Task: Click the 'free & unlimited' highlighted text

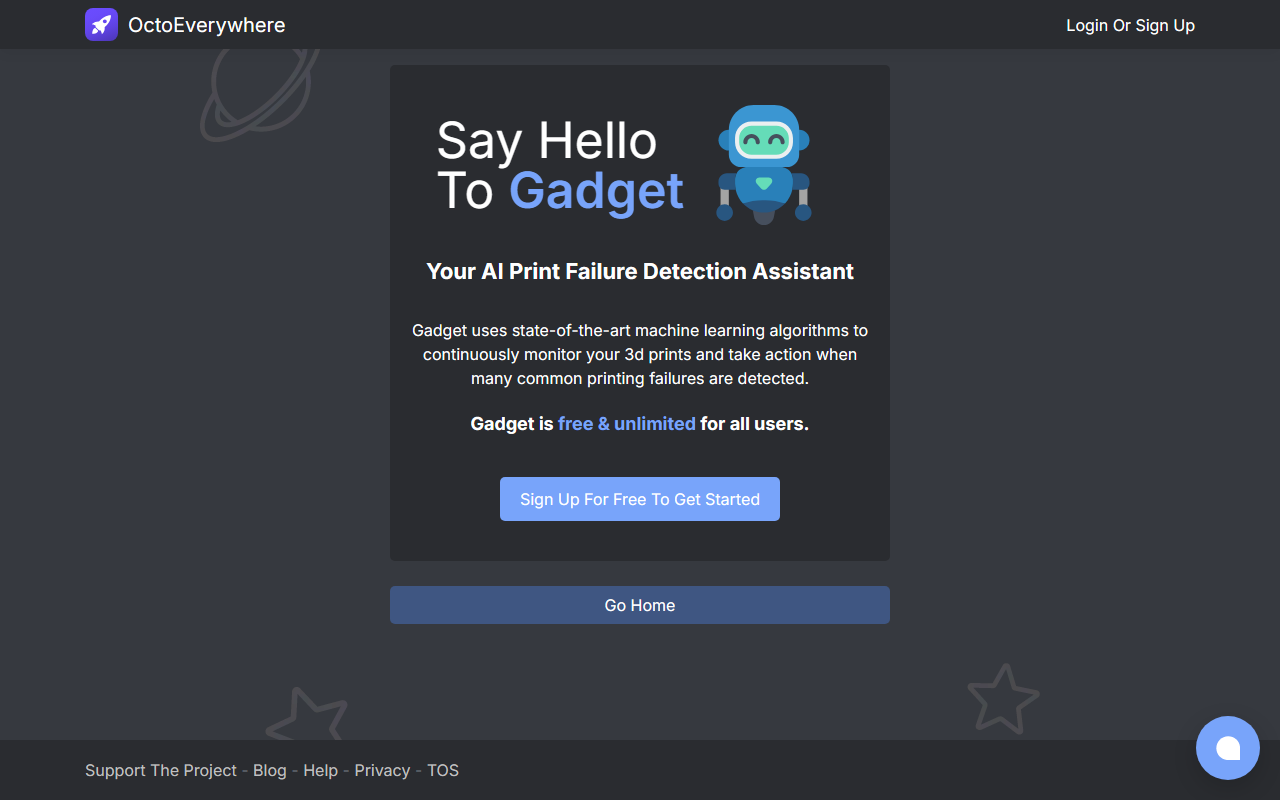Action: pos(627,424)
